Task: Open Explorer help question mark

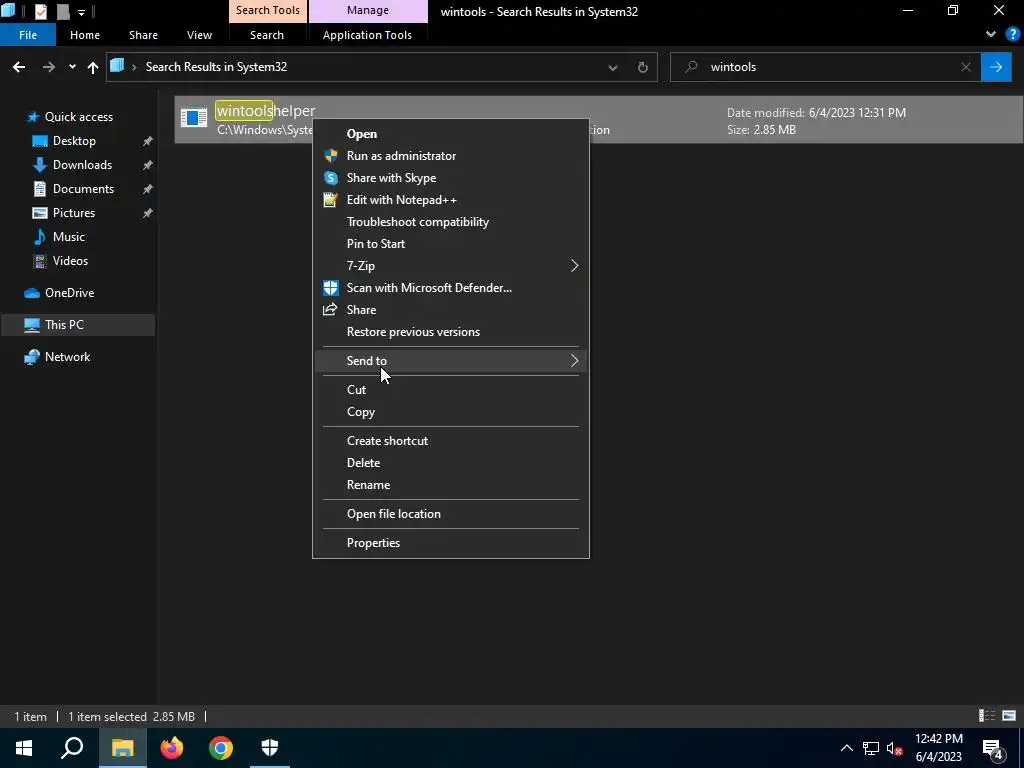Action: (1012, 34)
